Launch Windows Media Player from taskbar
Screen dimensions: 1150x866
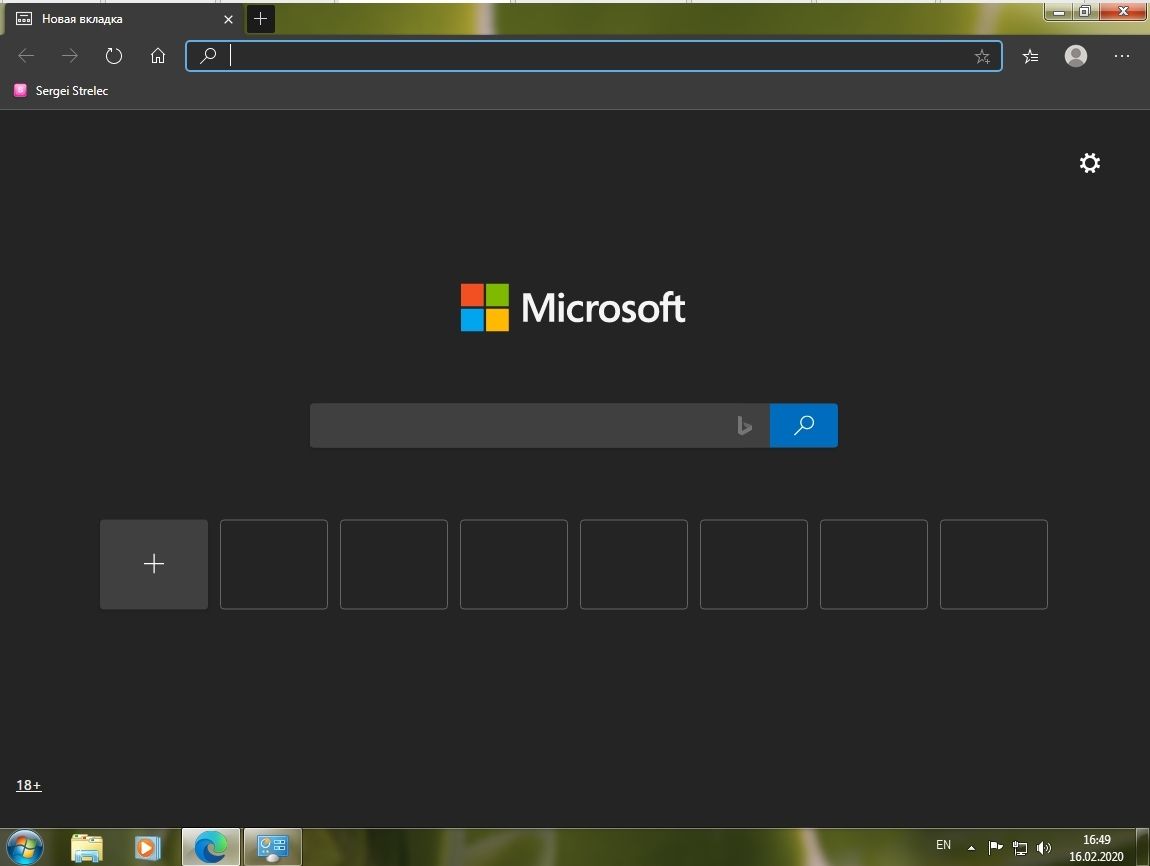[147, 848]
